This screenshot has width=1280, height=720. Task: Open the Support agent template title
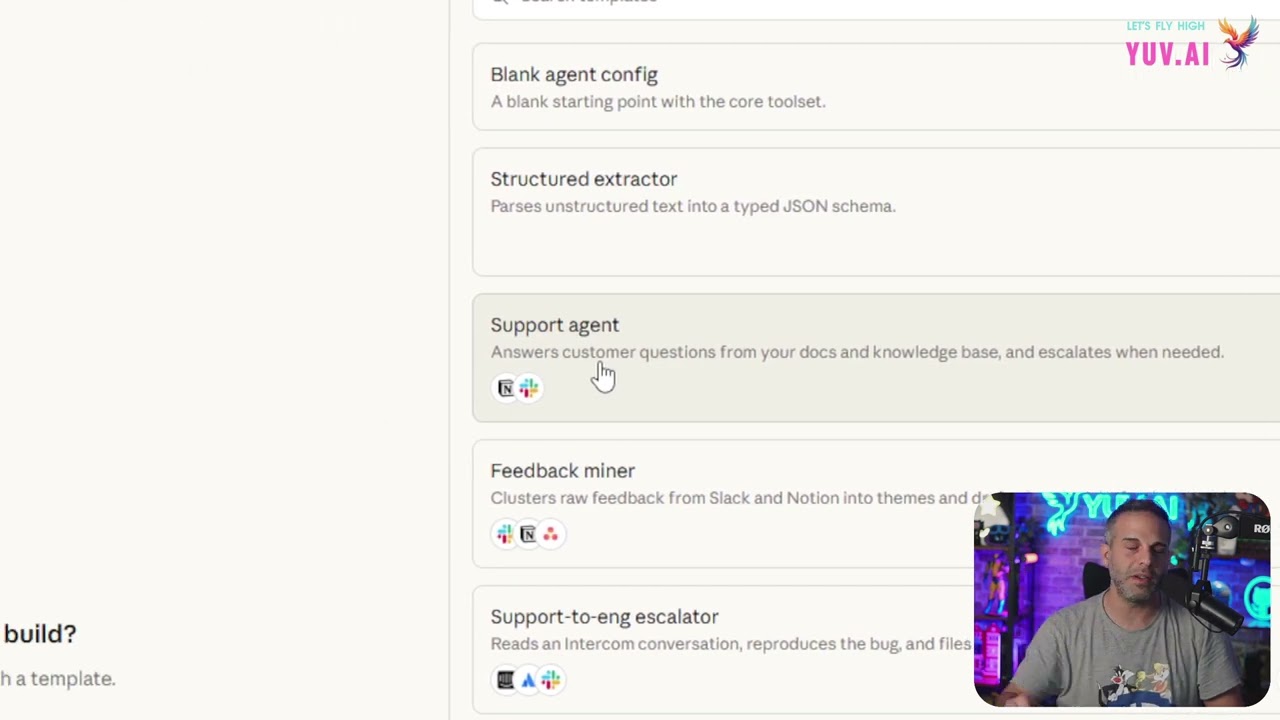click(555, 325)
